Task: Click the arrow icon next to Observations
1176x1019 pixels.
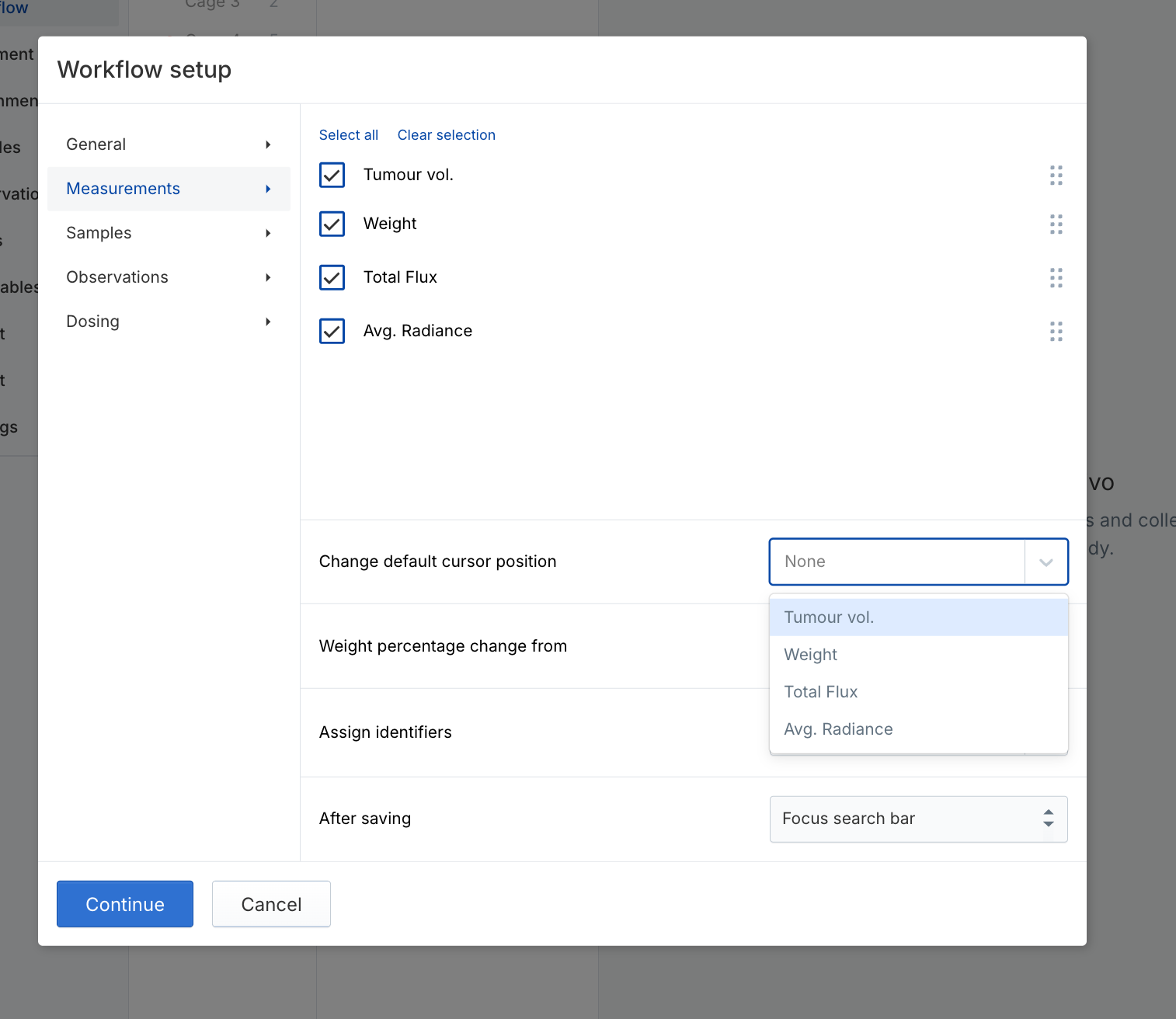Action: coord(268,277)
